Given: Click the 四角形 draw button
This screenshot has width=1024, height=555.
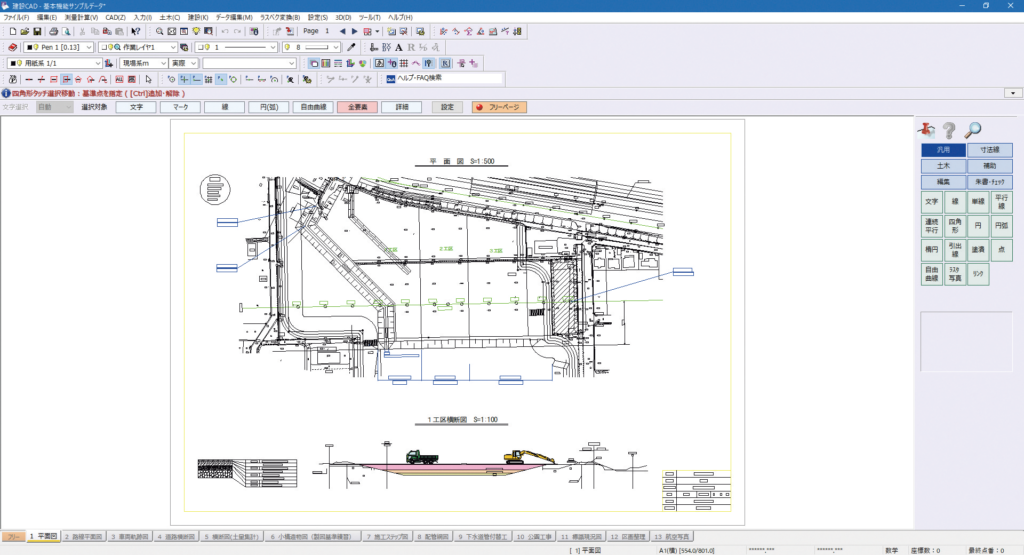Looking at the screenshot, I should point(955,226).
